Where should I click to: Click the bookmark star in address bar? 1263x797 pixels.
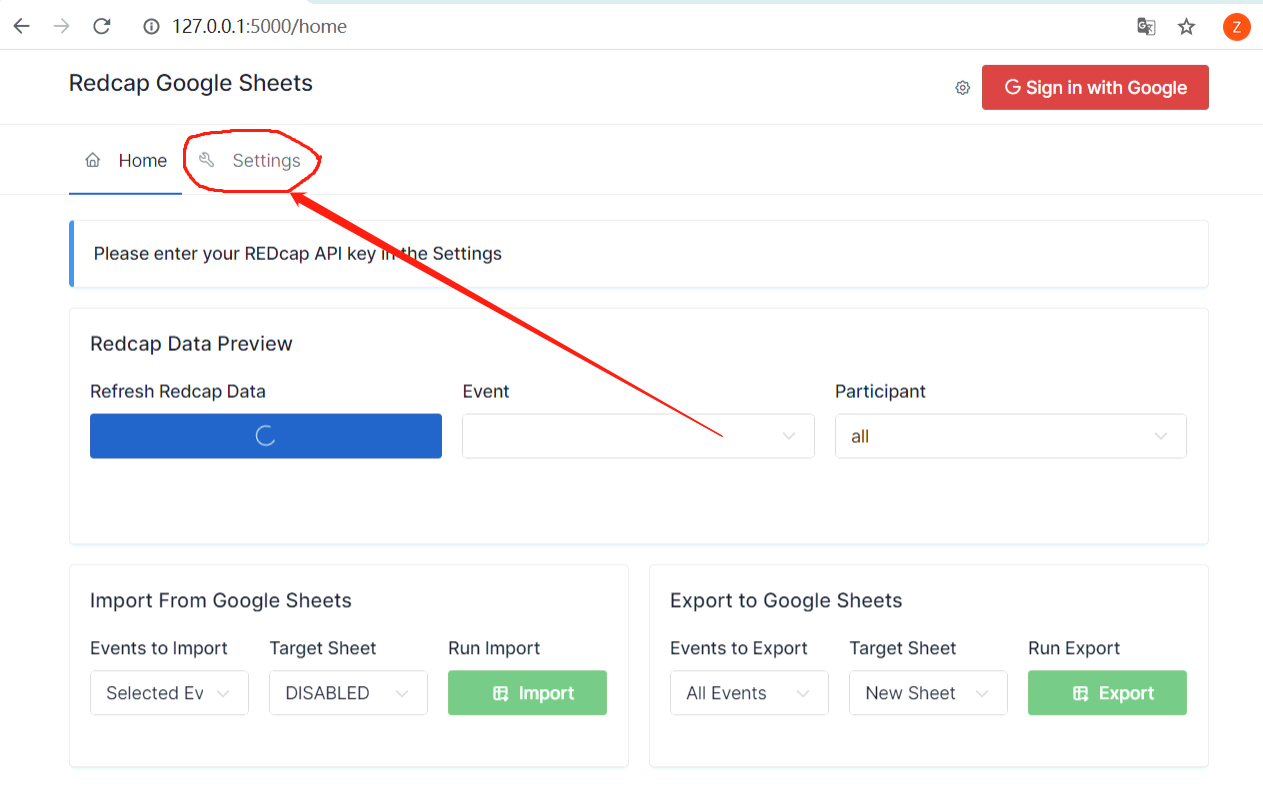coord(1186,27)
